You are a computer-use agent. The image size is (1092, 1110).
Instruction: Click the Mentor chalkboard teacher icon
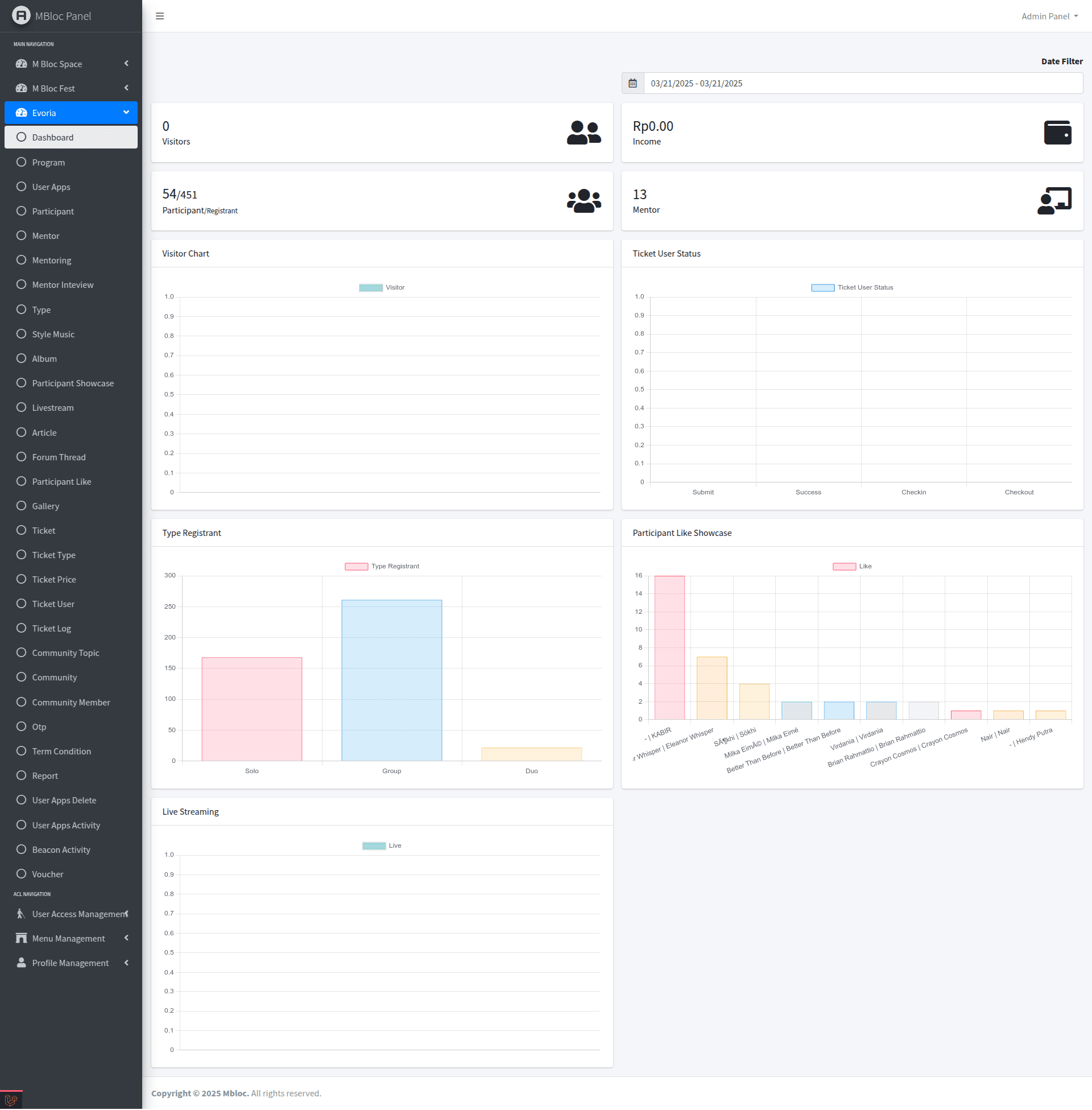1053,201
